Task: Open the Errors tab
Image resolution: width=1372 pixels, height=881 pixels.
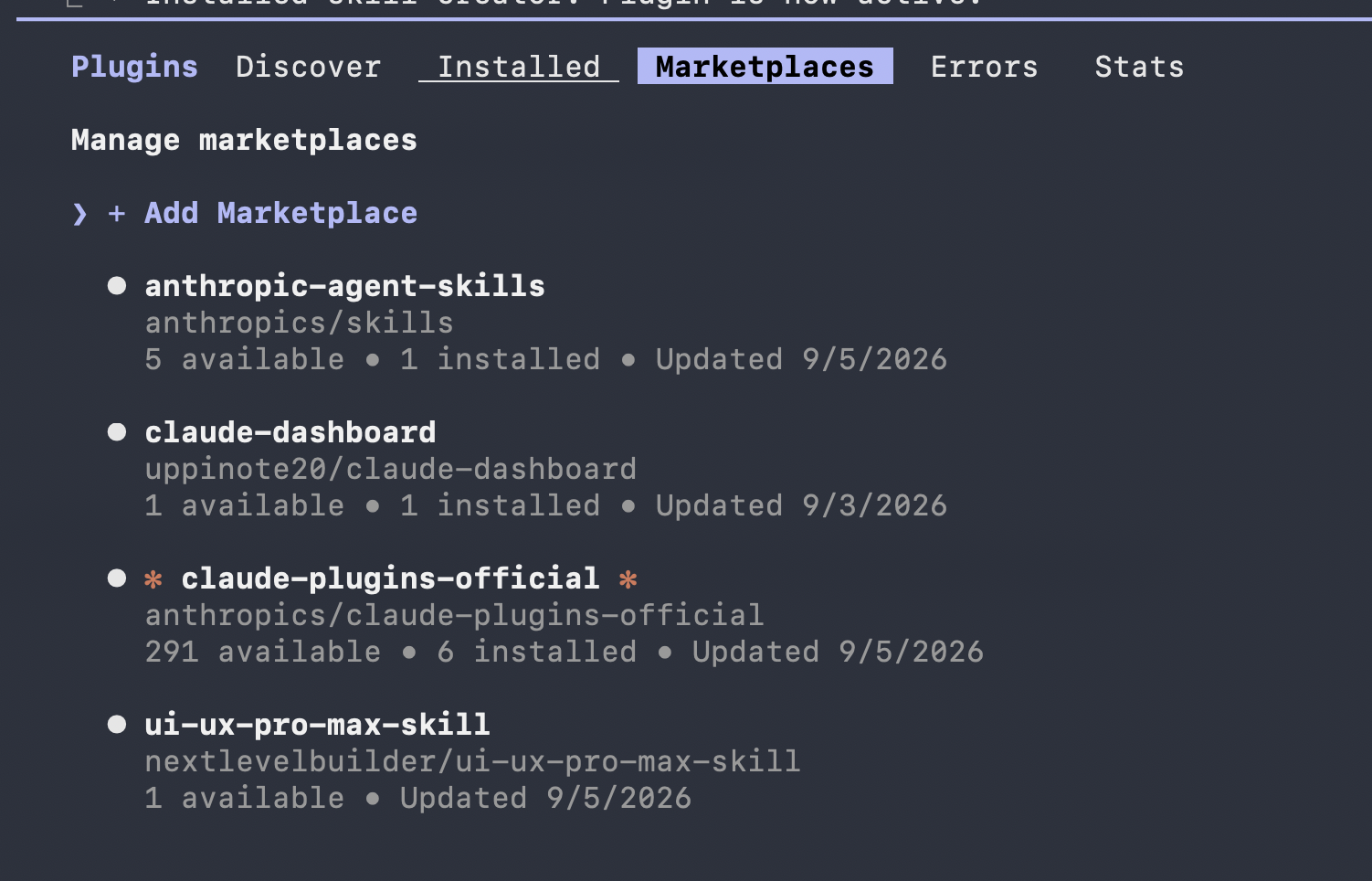Action: click(984, 67)
